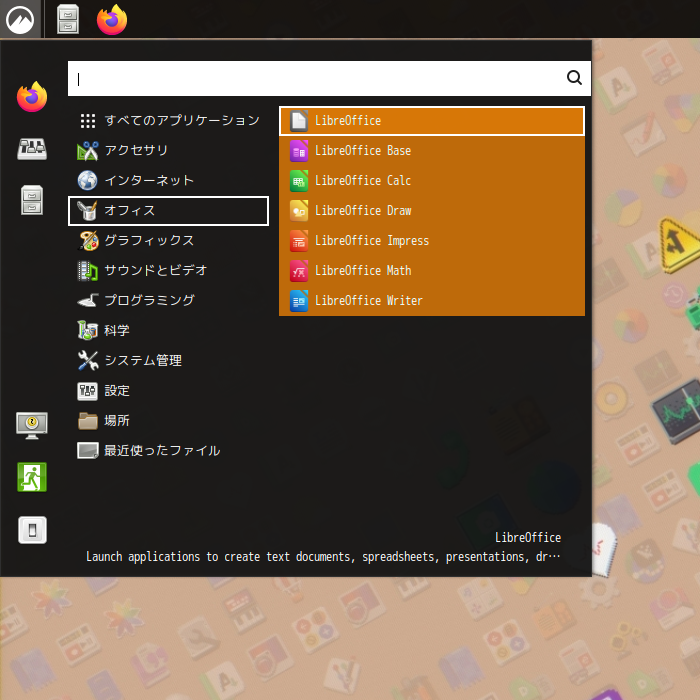Viewport: 700px width, 700px height.
Task: Click the globe icon beside インターネット
Action: point(88,181)
